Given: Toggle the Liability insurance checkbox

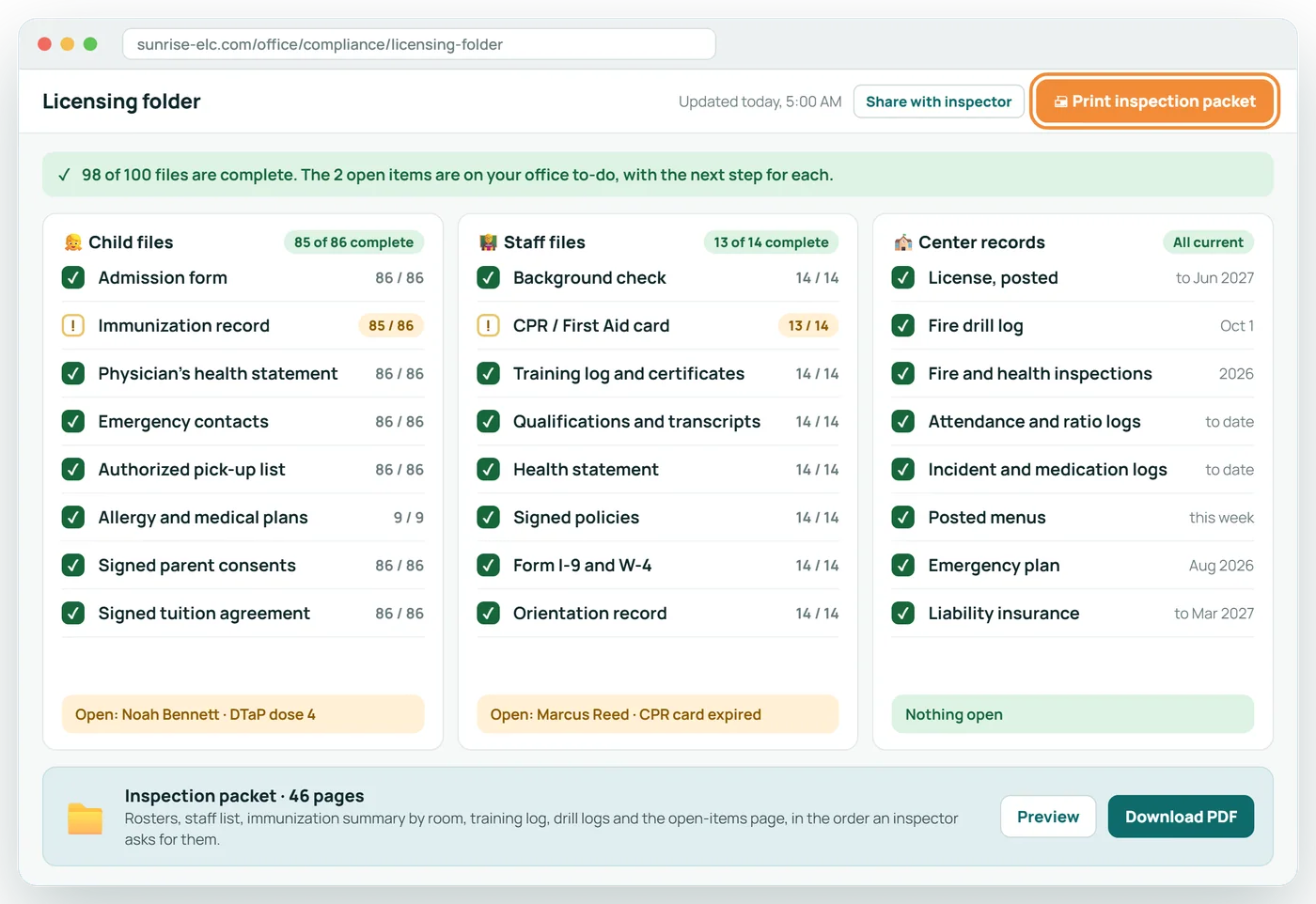Looking at the screenshot, I should click(x=902, y=614).
